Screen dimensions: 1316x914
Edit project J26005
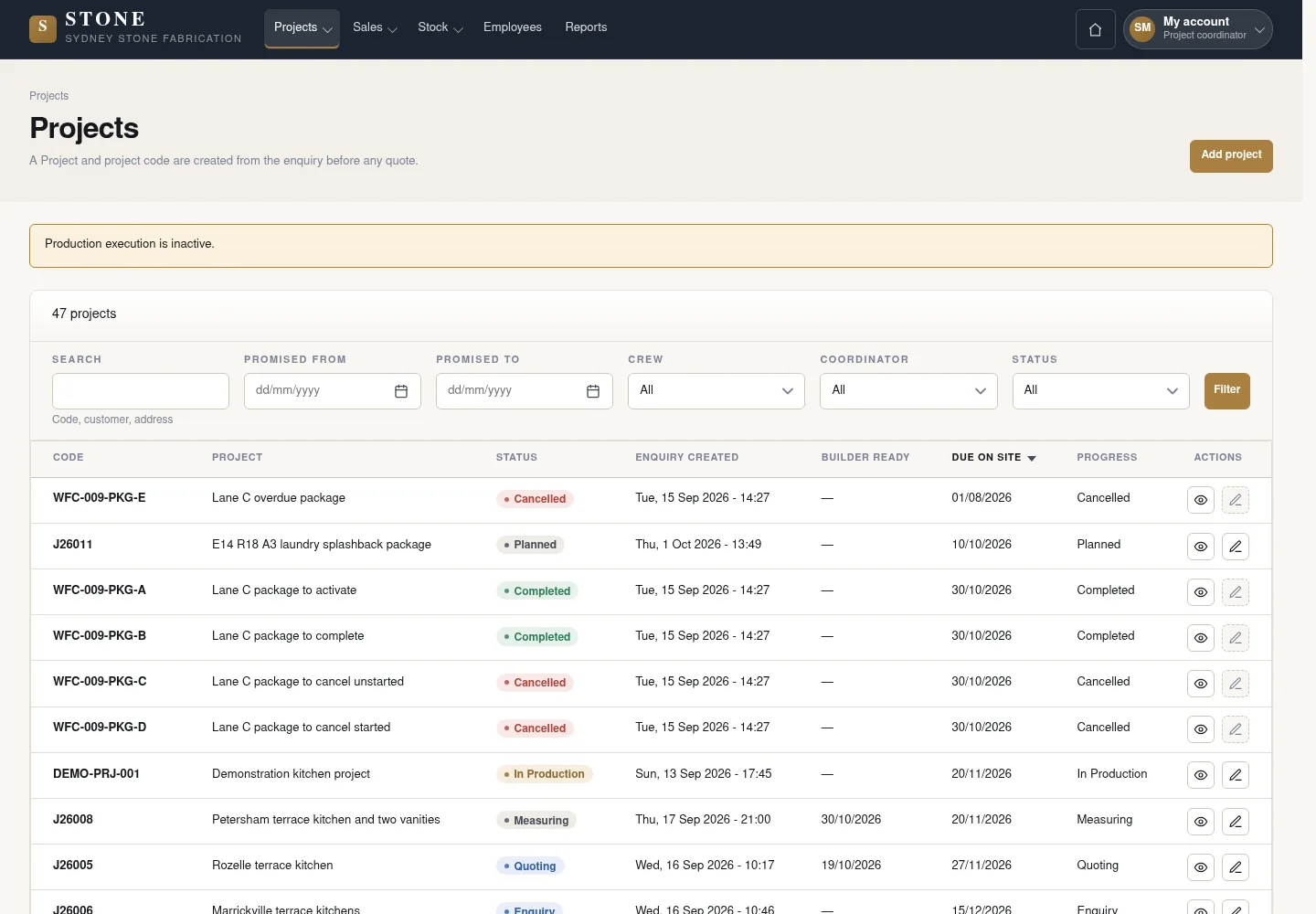point(1236,867)
